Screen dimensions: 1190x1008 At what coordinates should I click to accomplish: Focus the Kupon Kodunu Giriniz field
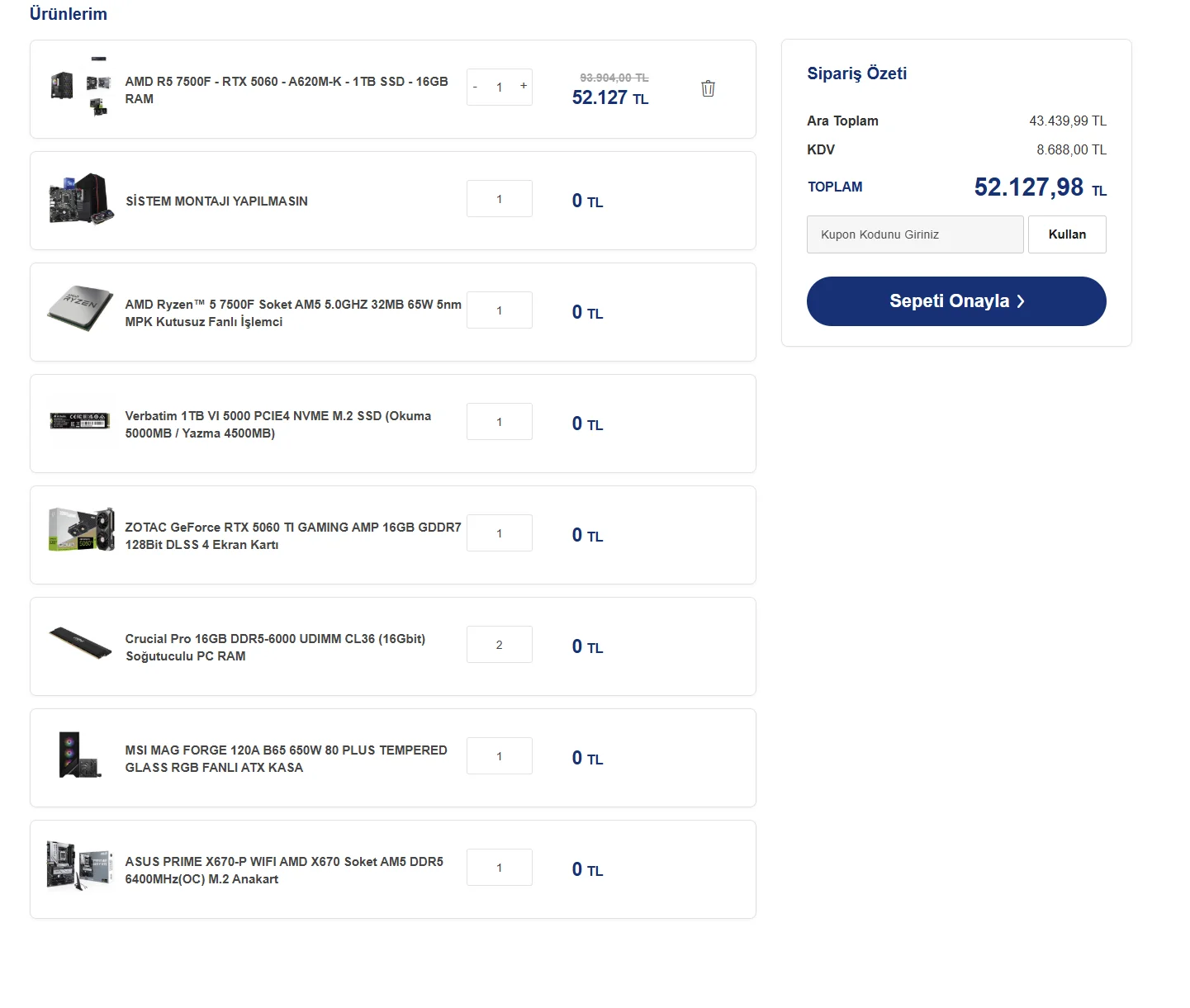(914, 234)
